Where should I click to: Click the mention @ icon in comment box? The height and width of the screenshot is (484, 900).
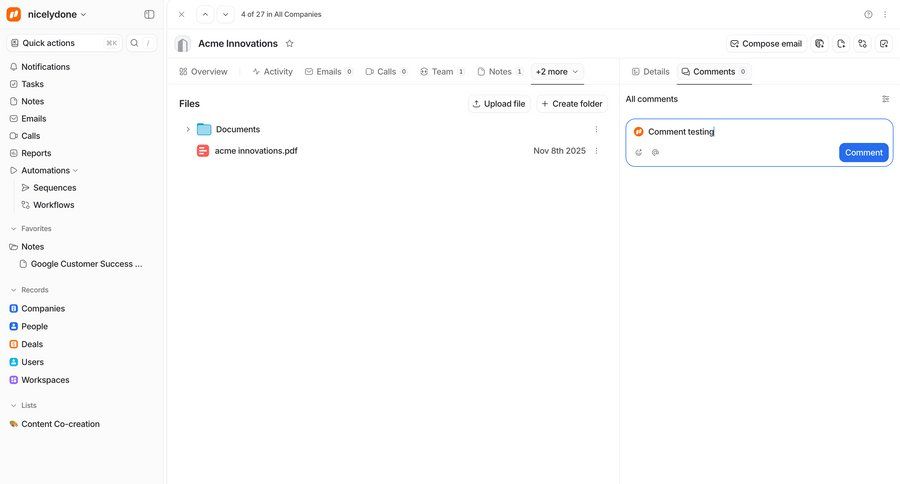coord(655,153)
